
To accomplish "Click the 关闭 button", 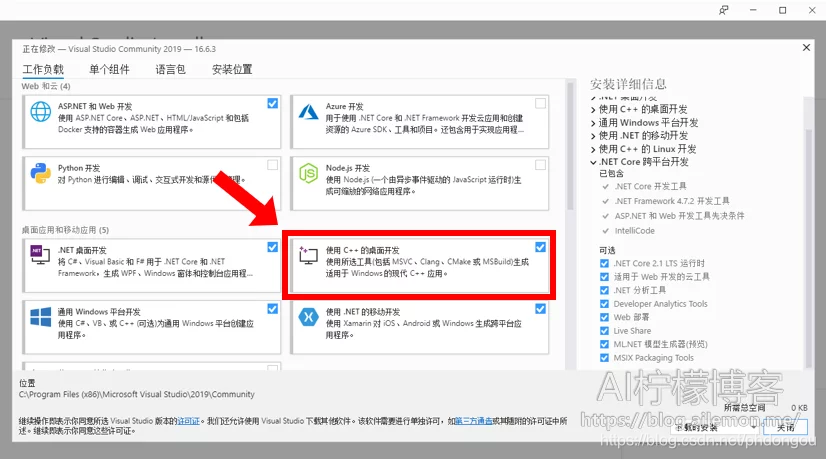I will (x=785, y=427).
